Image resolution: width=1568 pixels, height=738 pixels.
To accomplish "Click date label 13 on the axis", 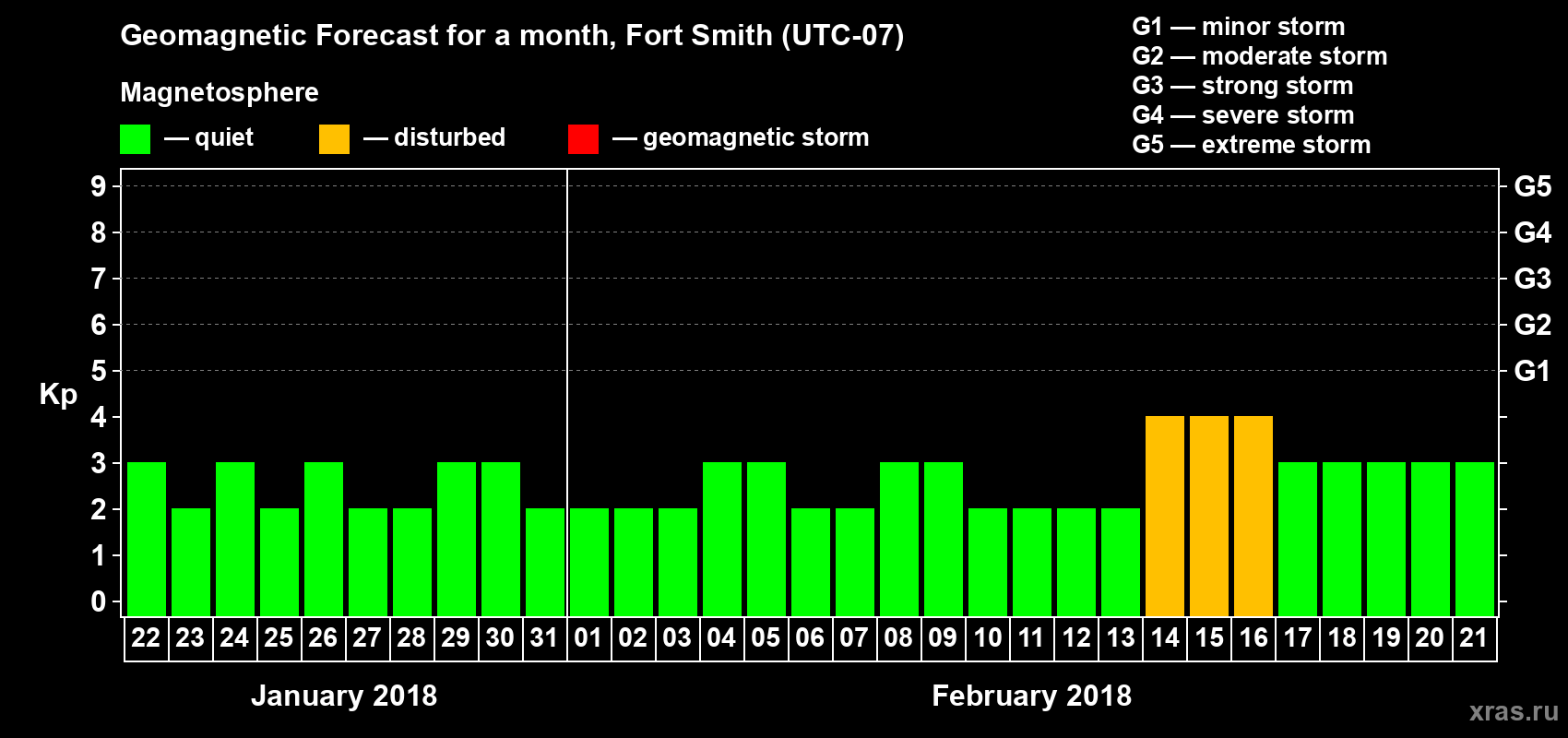I will (x=1120, y=637).
